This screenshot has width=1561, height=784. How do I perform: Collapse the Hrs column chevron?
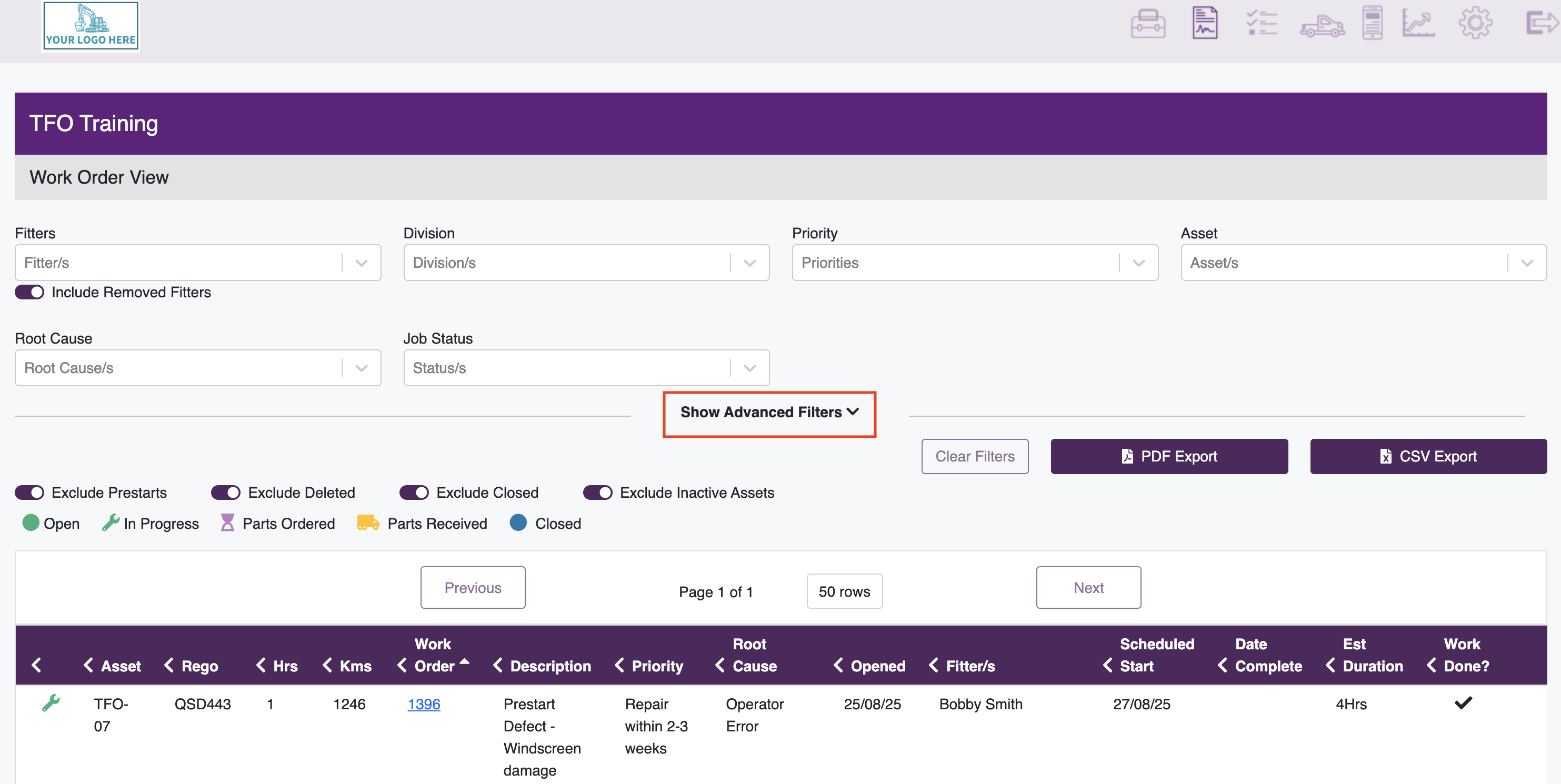(x=261, y=665)
